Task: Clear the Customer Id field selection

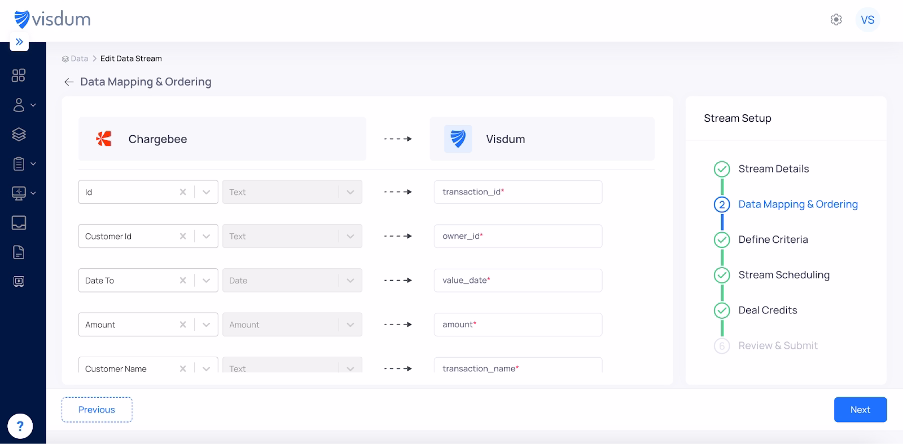Action: coord(183,236)
